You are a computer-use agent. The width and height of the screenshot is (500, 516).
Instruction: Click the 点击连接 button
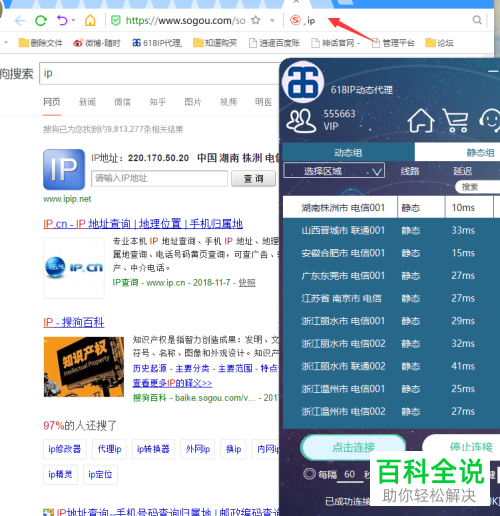[353, 447]
